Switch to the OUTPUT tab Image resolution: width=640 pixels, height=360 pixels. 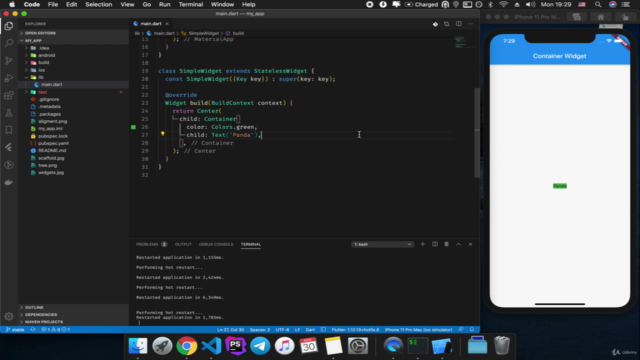pos(183,244)
